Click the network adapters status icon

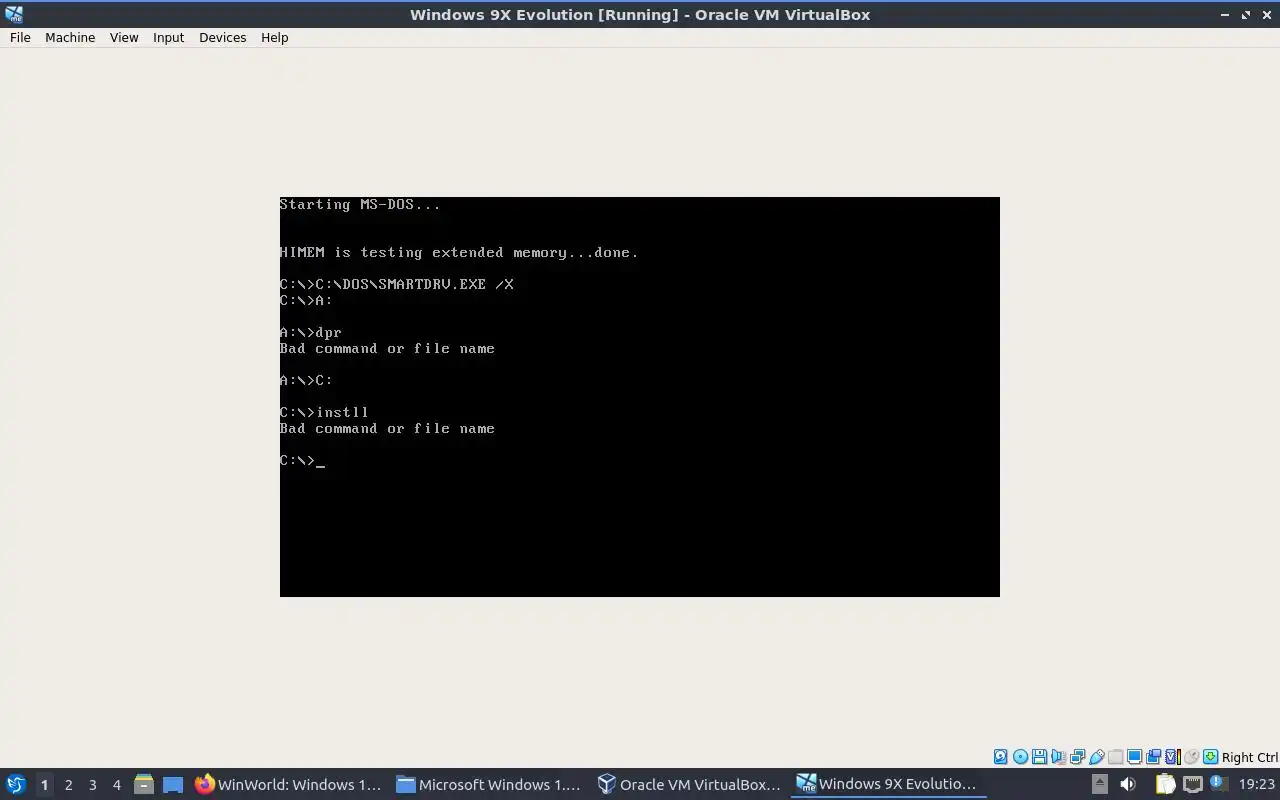[x=1077, y=757]
